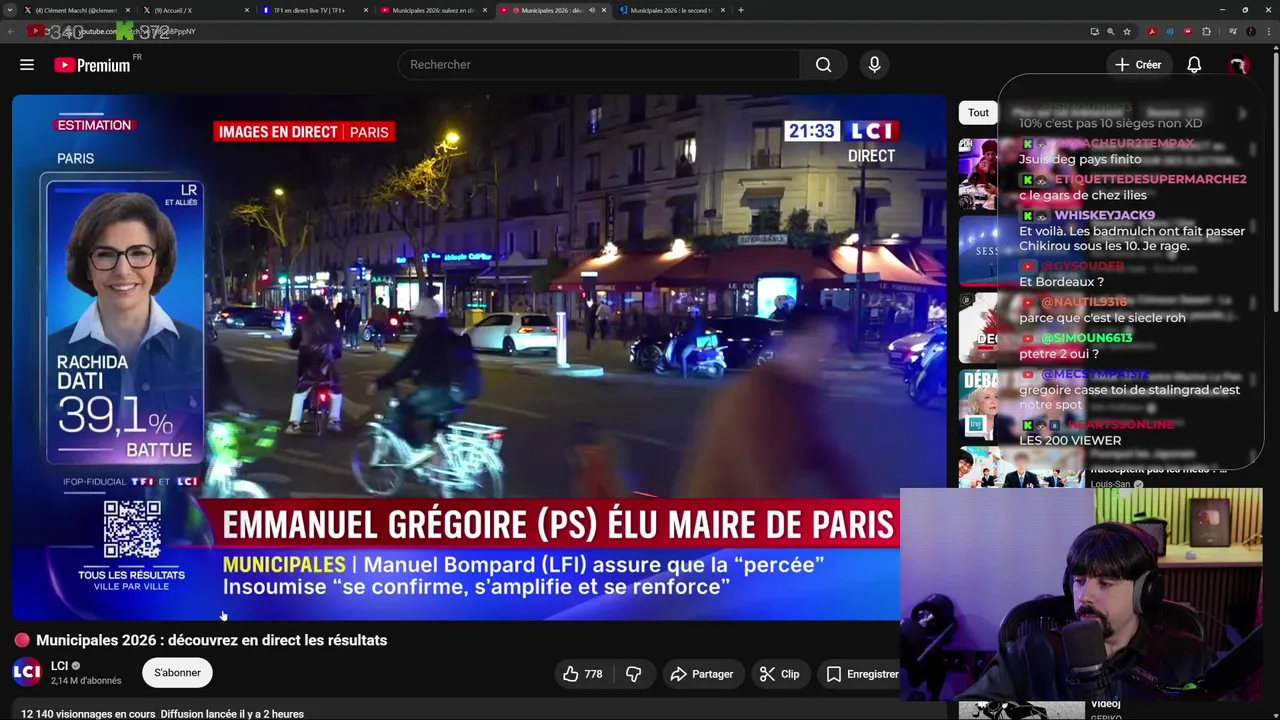Click the LCI live video player
The height and width of the screenshot is (720, 1280).
coord(479,357)
